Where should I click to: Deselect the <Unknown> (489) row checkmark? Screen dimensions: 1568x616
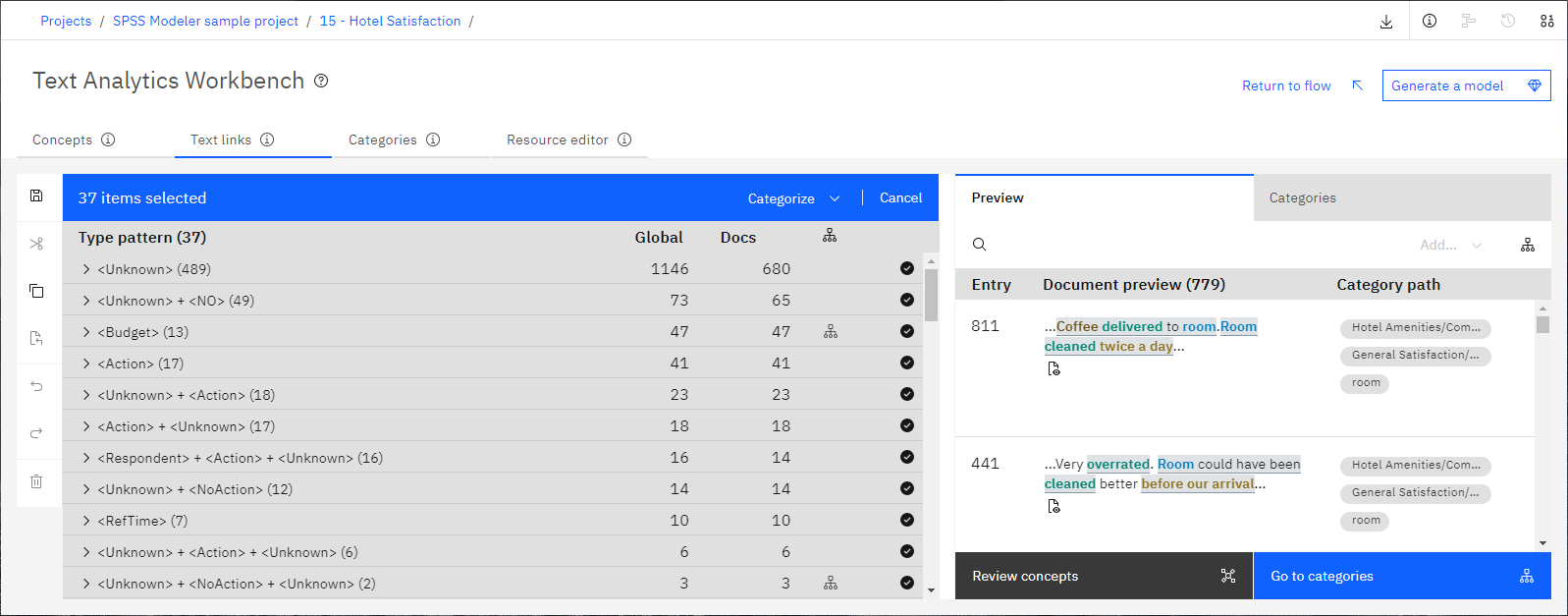pyautogui.click(x=907, y=268)
